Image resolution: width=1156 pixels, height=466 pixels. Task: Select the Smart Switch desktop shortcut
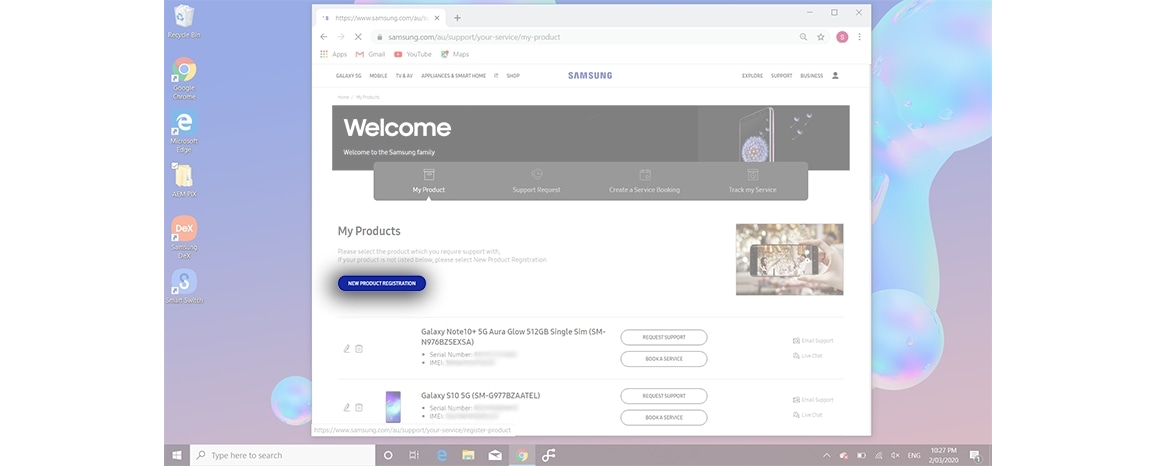[184, 287]
